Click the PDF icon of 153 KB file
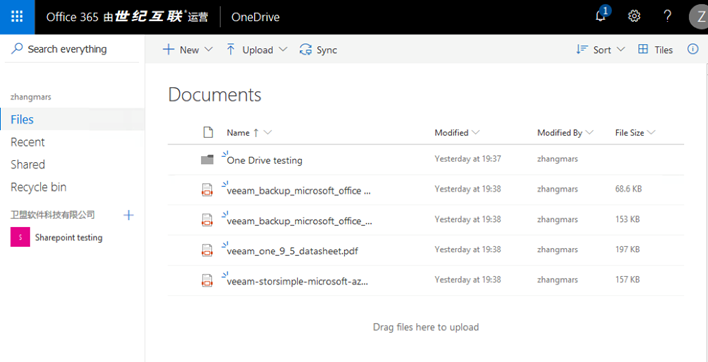 pos(207,220)
